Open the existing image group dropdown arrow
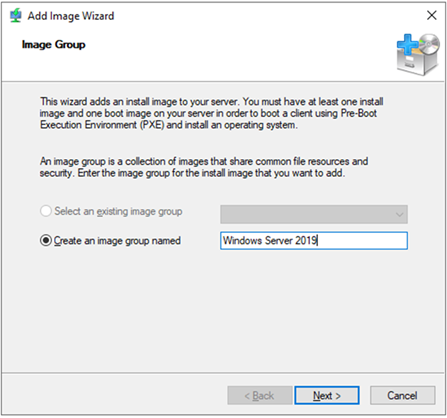Image resolution: width=447 pixels, height=418 pixels. [x=399, y=214]
